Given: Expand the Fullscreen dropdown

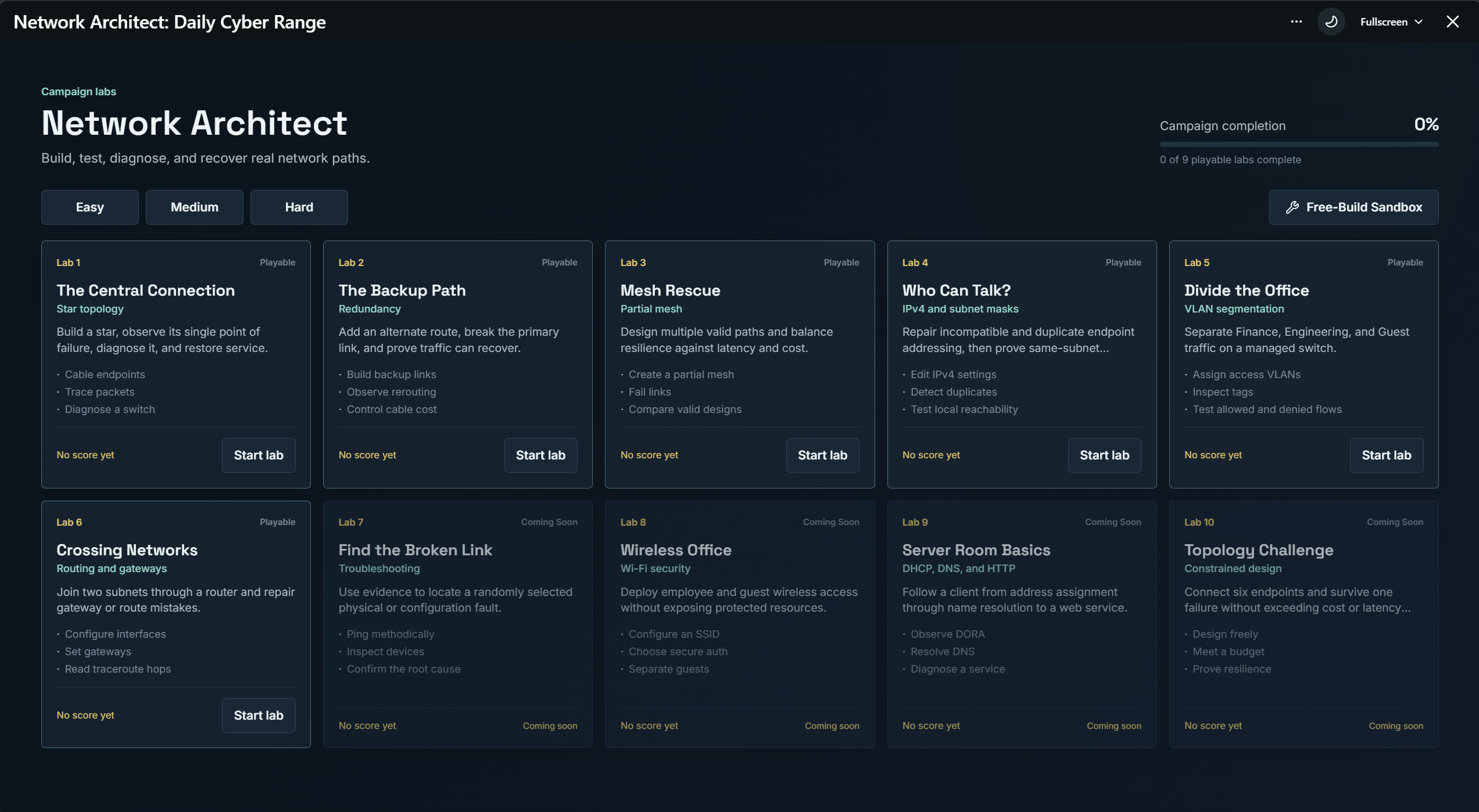Looking at the screenshot, I should pyautogui.click(x=1391, y=22).
